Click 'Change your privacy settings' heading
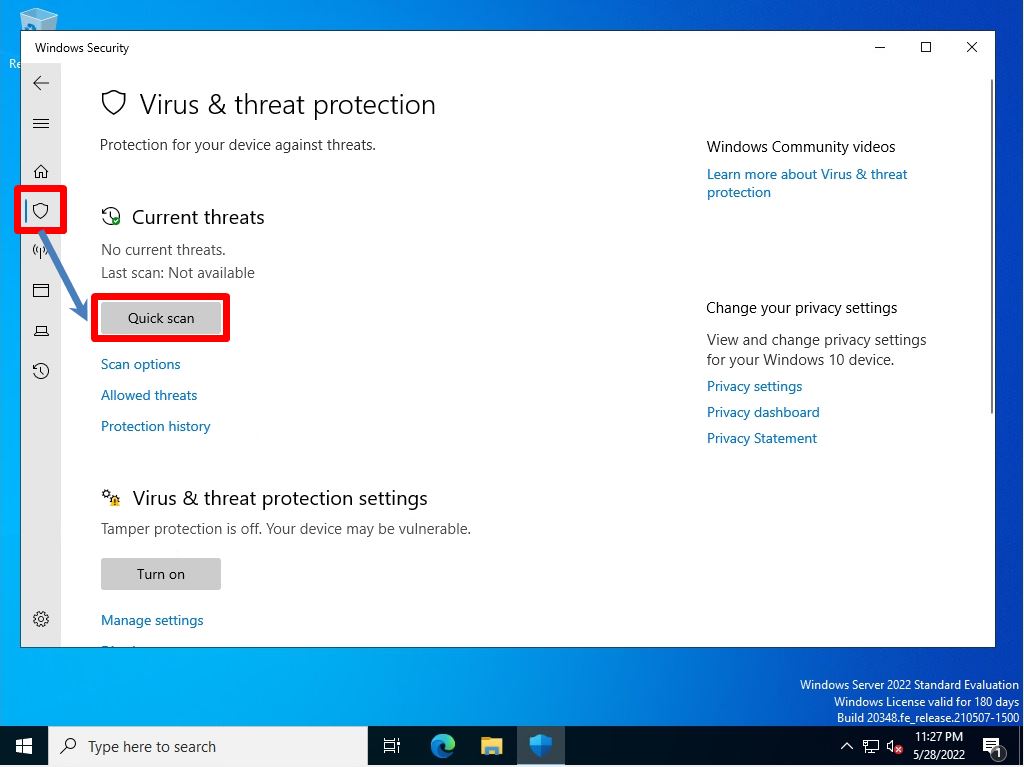Image resolution: width=1024 pixels, height=767 pixels. 801,308
